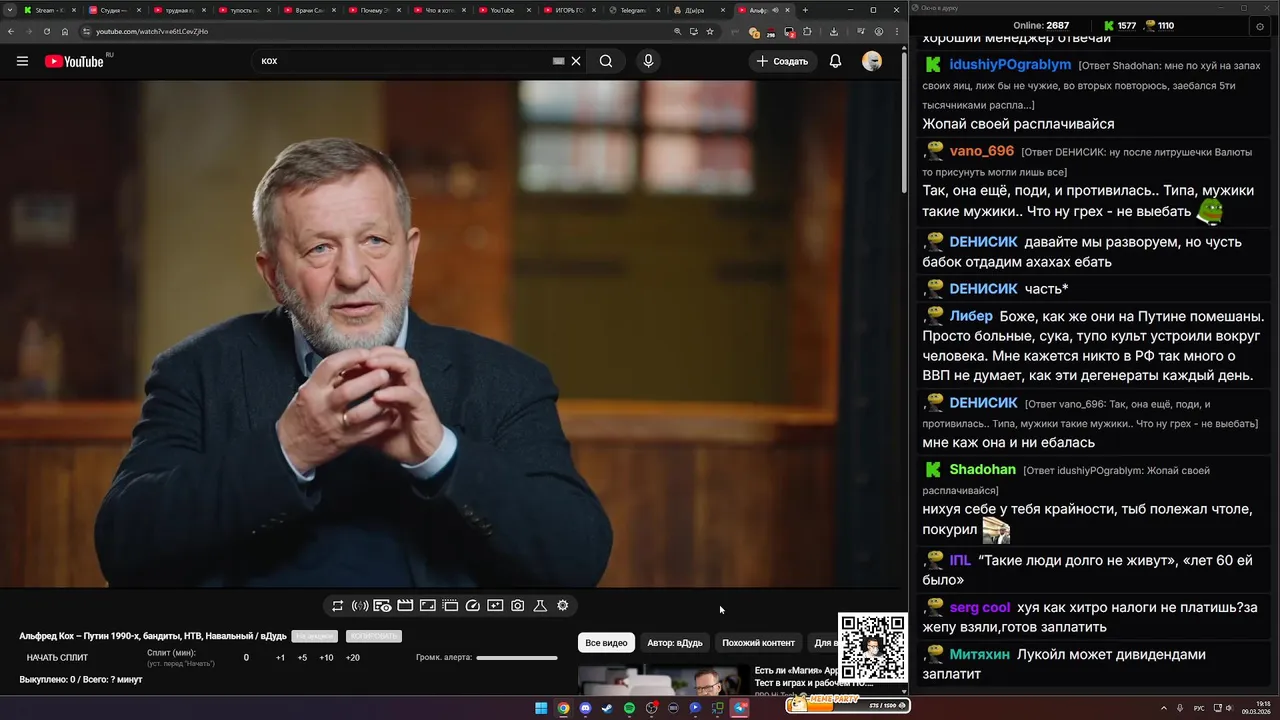Add +1 minute to the split
The image size is (1280, 720).
280,658
